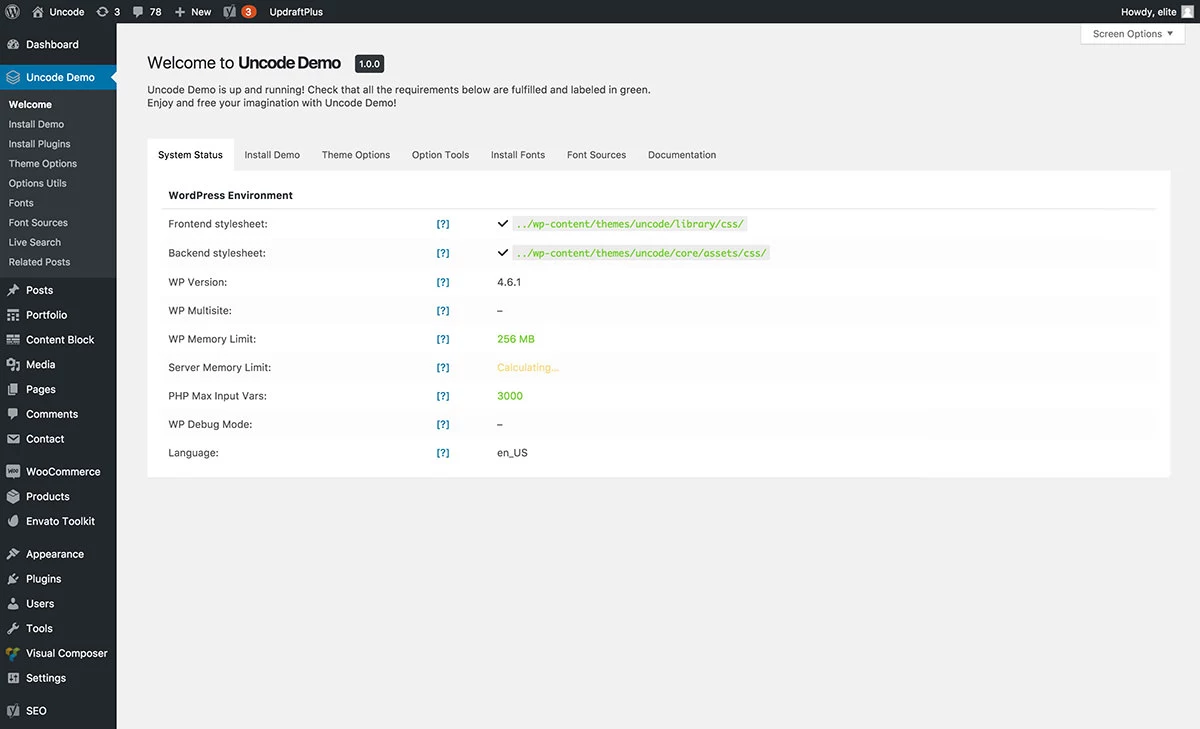Open Plugins via the plug icon
The image size is (1200, 729).
point(14,578)
